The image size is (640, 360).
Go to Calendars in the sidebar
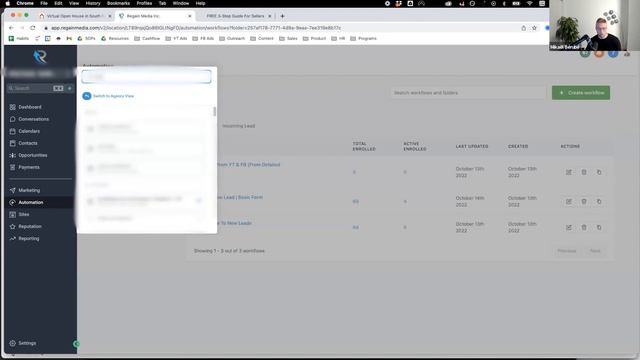point(29,131)
